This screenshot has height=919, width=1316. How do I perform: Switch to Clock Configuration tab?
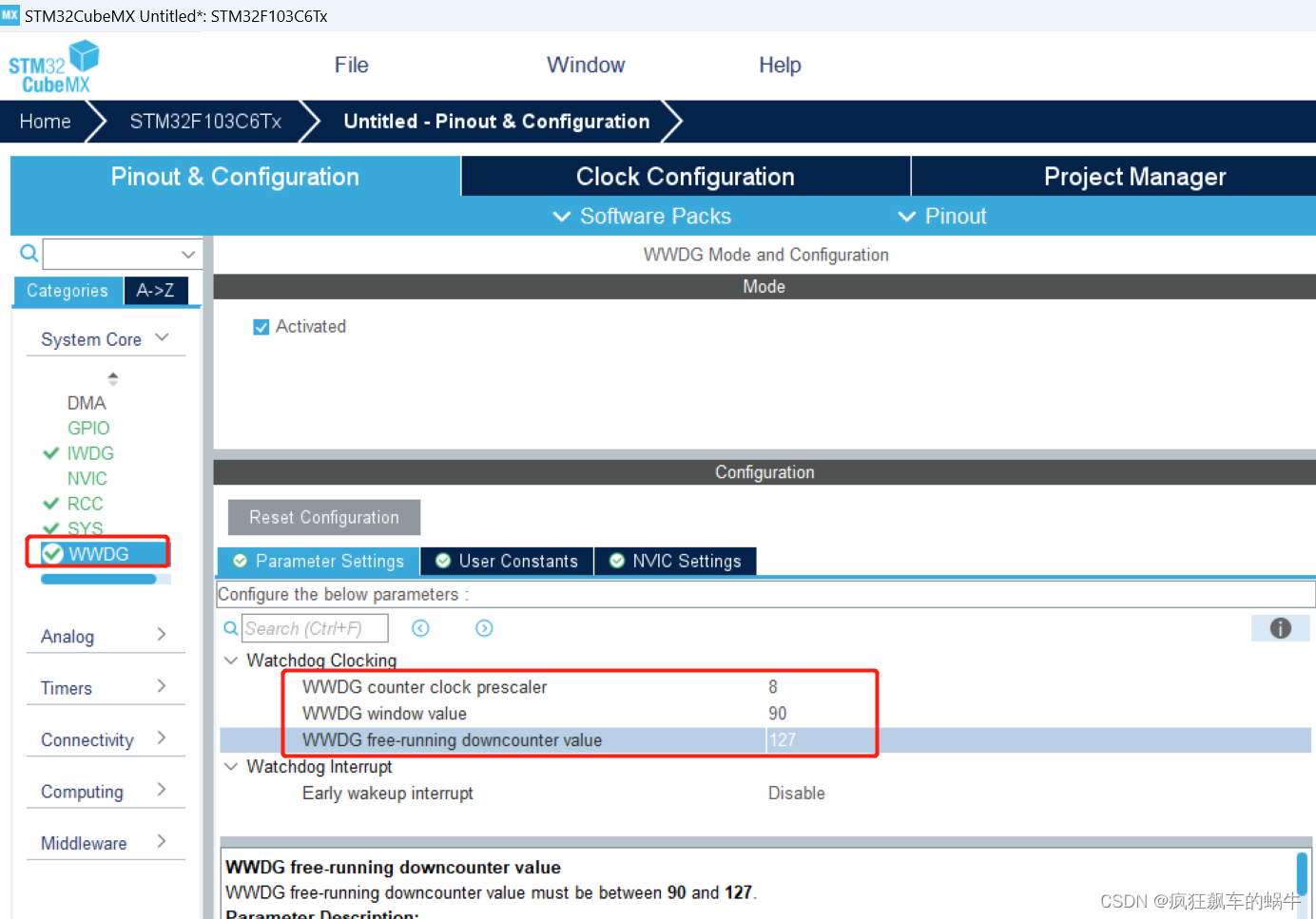point(686,177)
